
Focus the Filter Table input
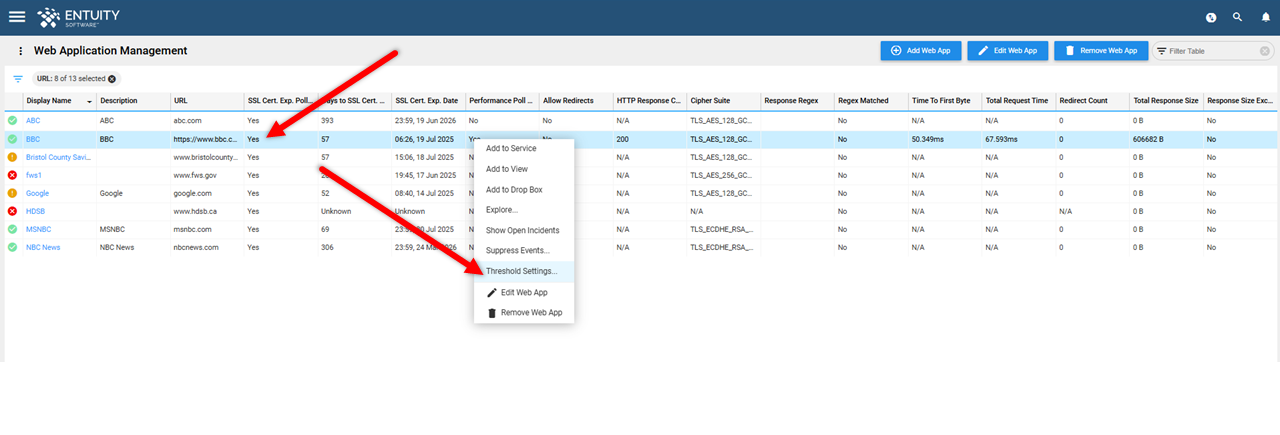point(1214,50)
